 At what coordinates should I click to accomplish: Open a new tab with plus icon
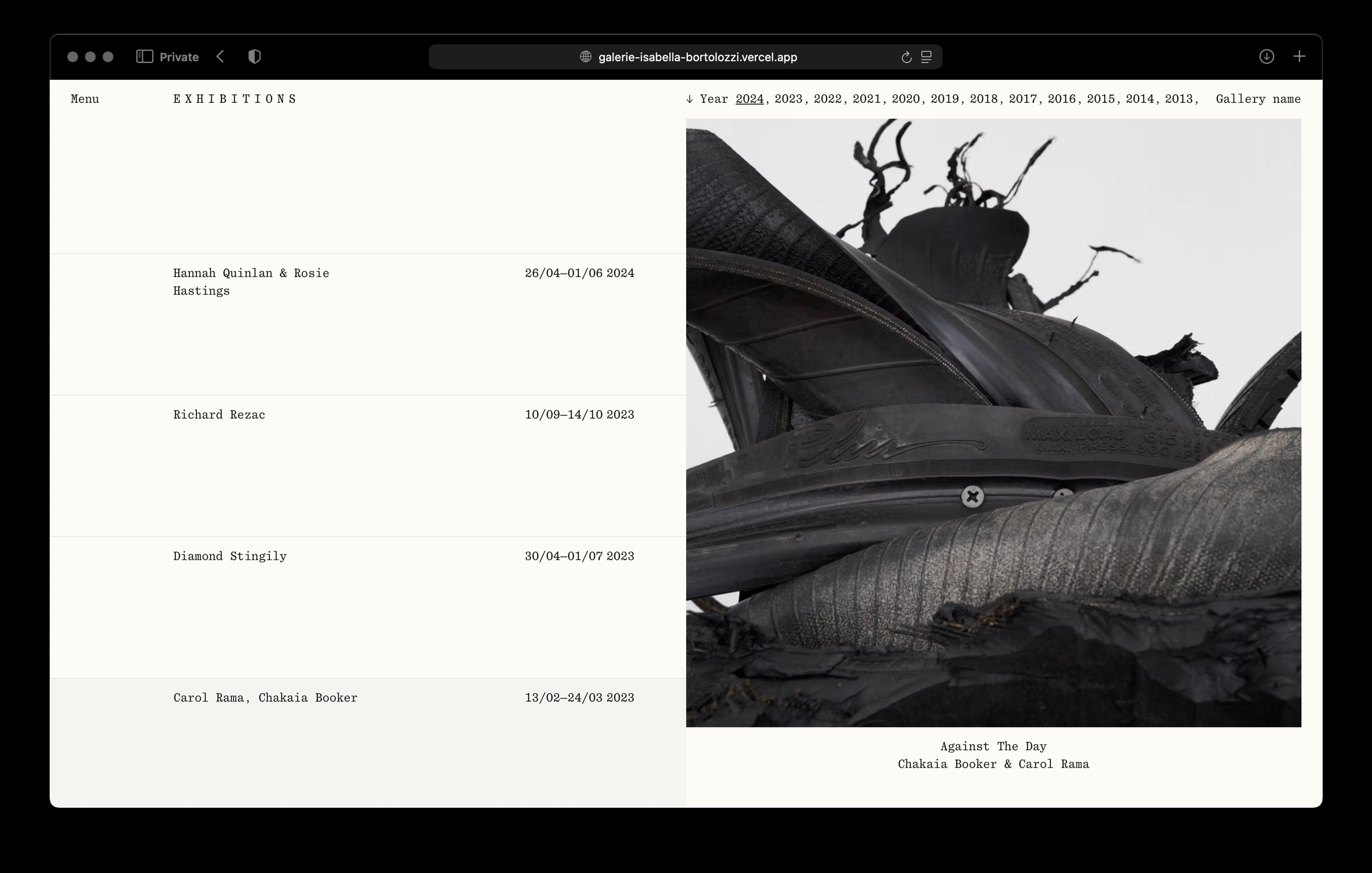tap(1299, 56)
